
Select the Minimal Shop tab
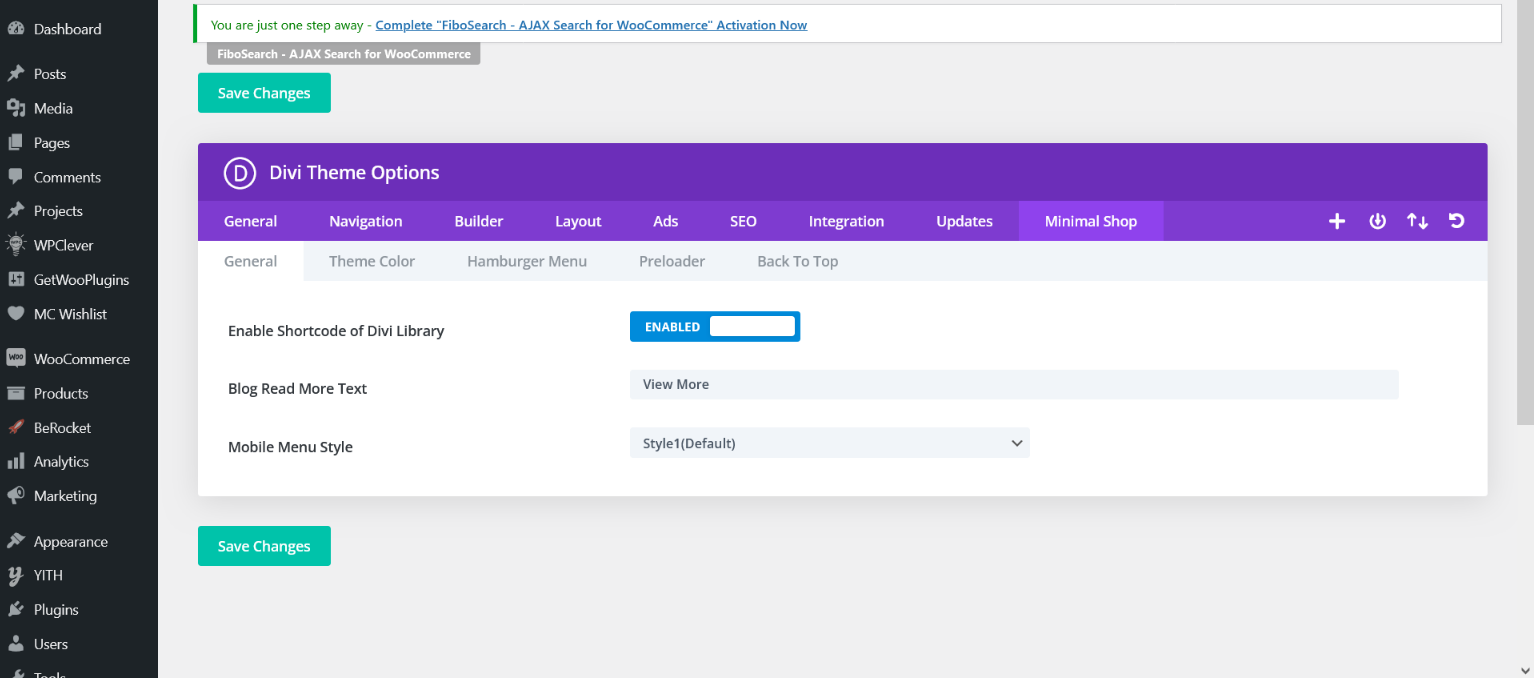pos(1091,221)
